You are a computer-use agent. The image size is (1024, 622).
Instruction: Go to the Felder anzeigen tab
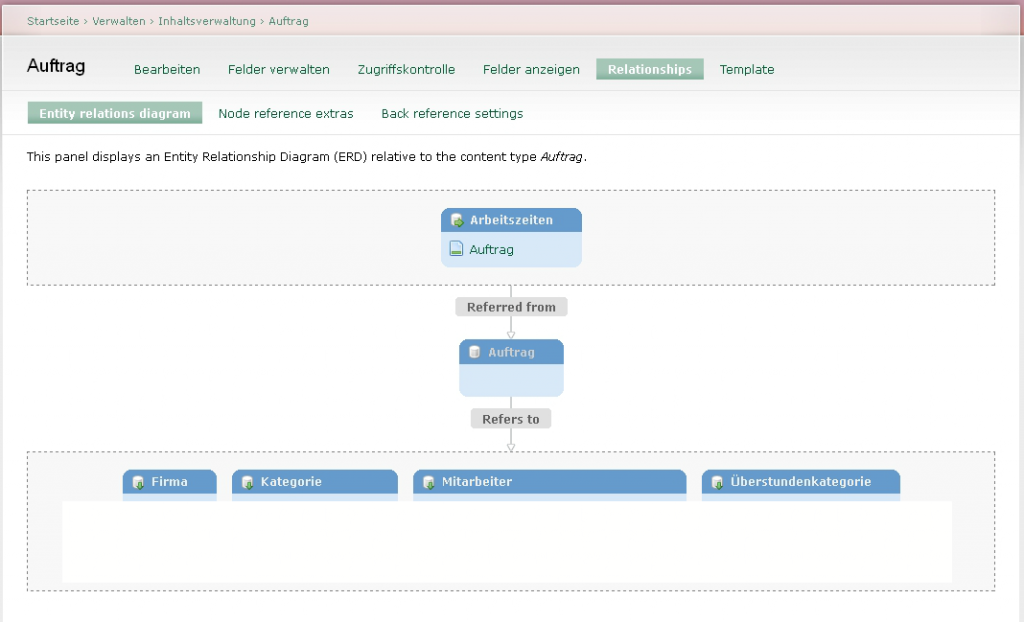pyautogui.click(x=531, y=69)
